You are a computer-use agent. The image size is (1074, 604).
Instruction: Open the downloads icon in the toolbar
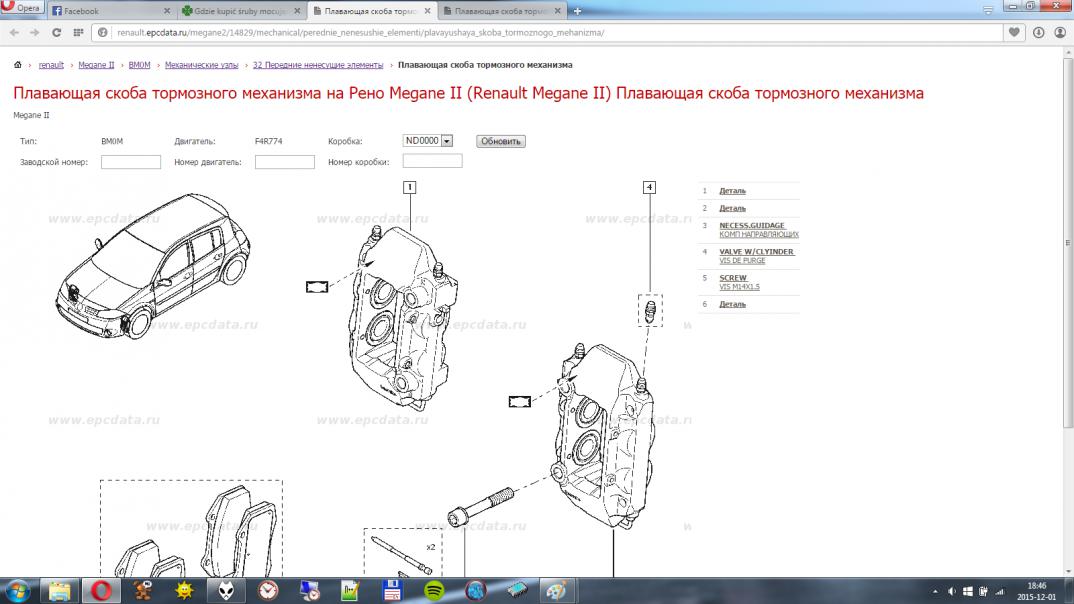click(1038, 32)
